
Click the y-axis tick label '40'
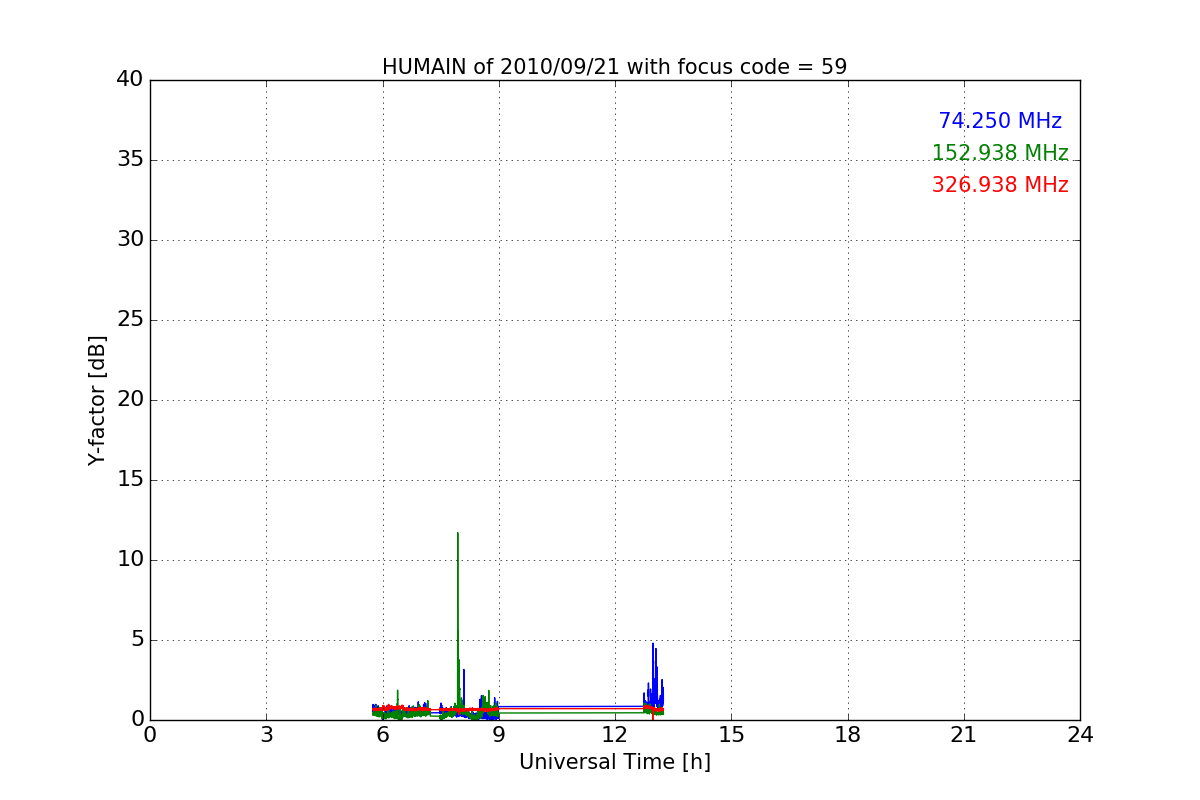pyautogui.click(x=130, y=80)
